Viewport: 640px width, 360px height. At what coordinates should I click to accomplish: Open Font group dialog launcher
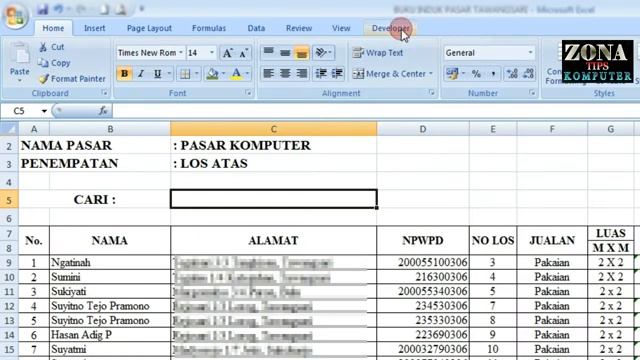coord(248,93)
